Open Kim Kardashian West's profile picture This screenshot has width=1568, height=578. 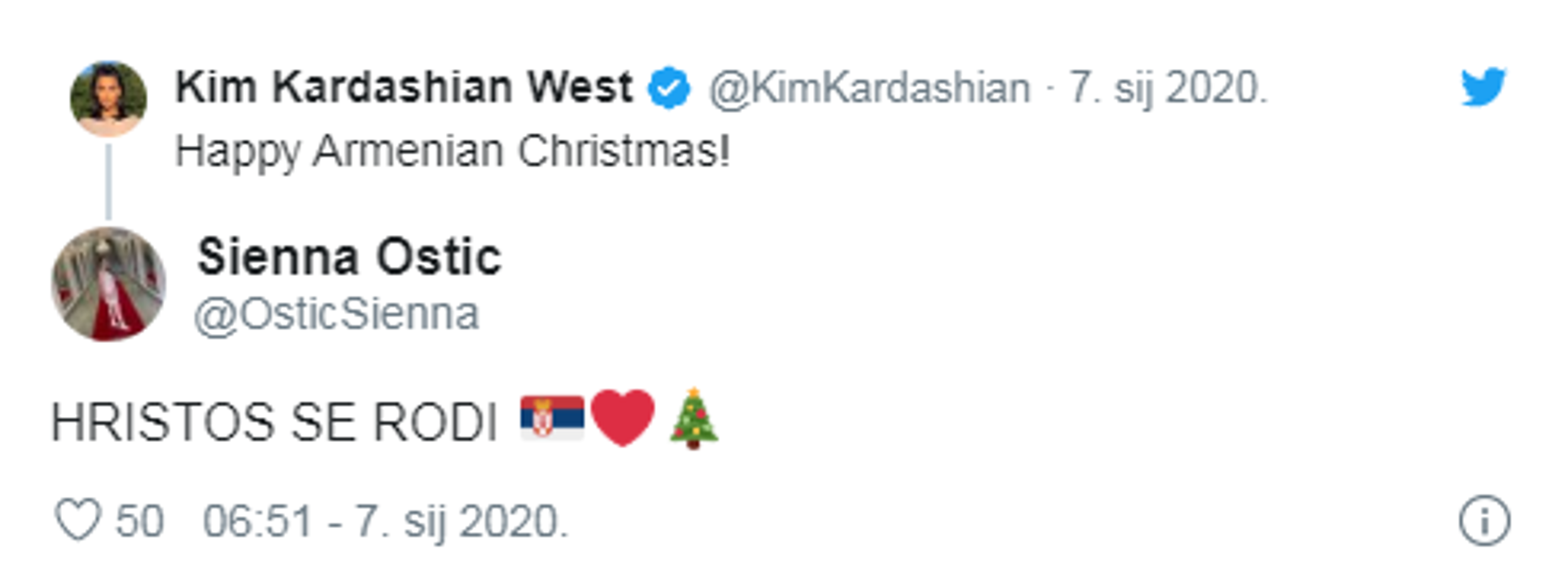pos(108,98)
